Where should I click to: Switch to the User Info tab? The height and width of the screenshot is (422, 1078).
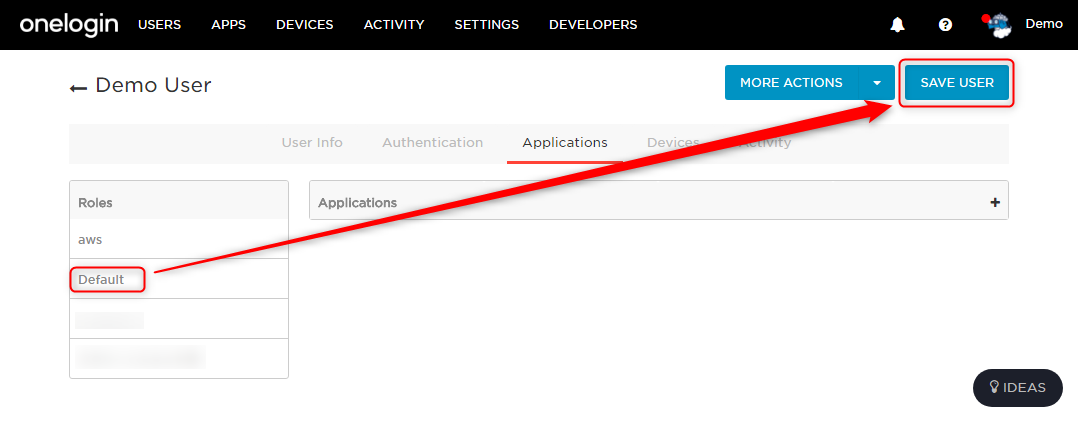pyautogui.click(x=312, y=143)
